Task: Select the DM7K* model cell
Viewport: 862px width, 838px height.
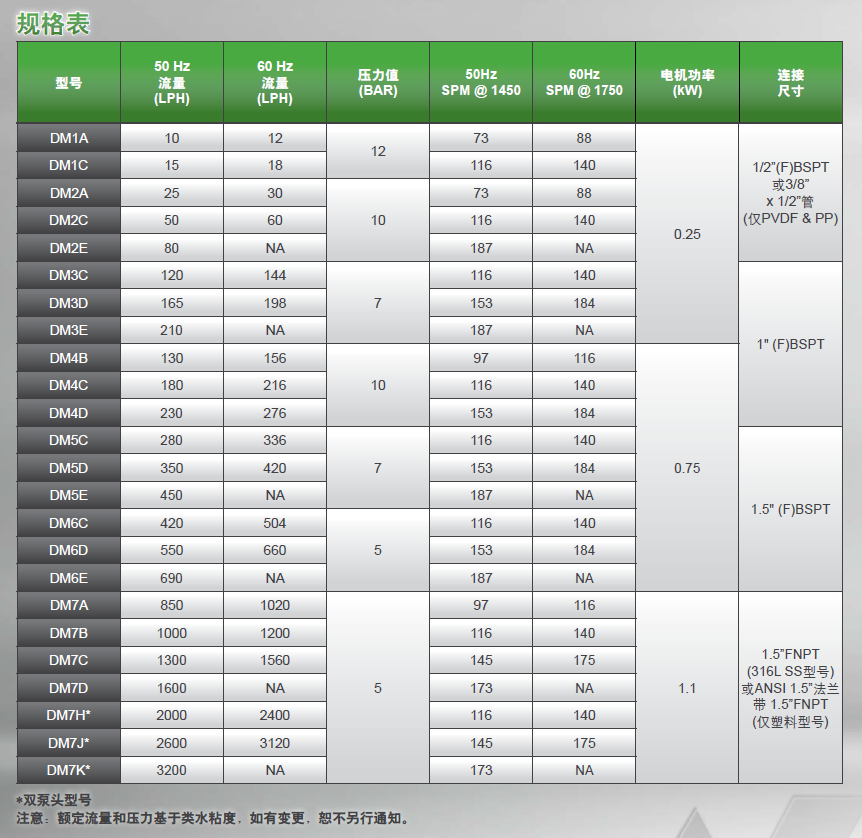Action: 69,770
